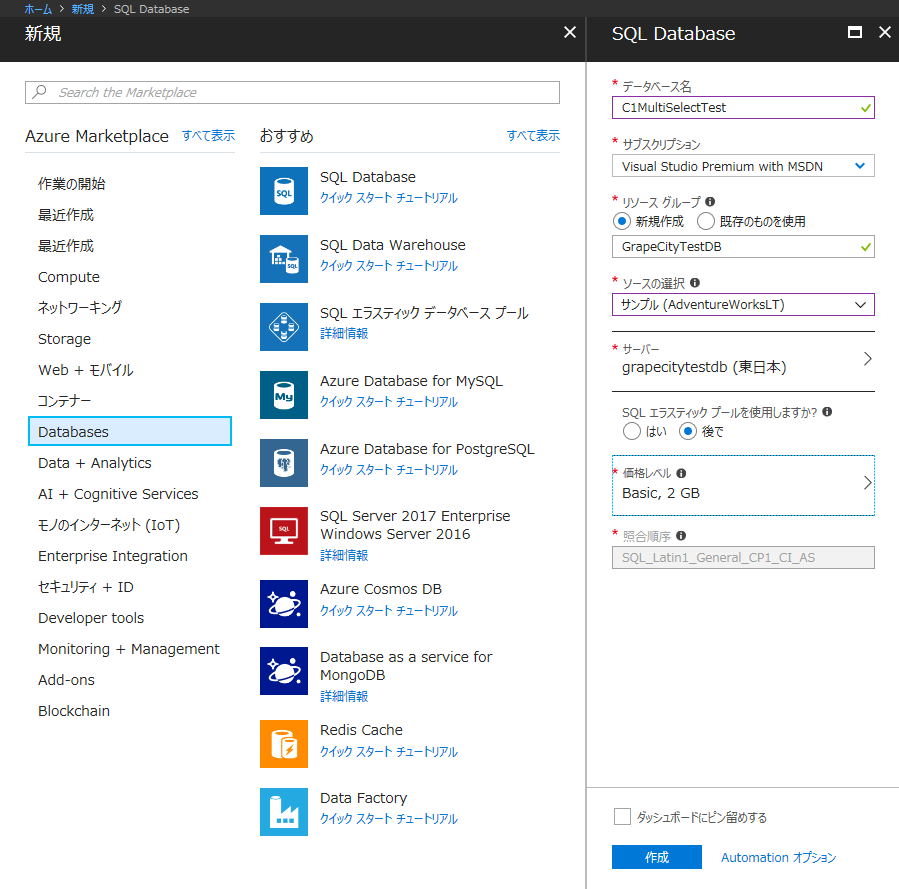Select Databases category
The image size is (899, 889).
(130, 432)
